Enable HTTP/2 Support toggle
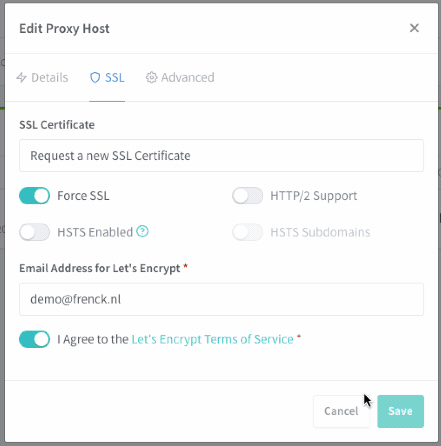 coord(248,196)
